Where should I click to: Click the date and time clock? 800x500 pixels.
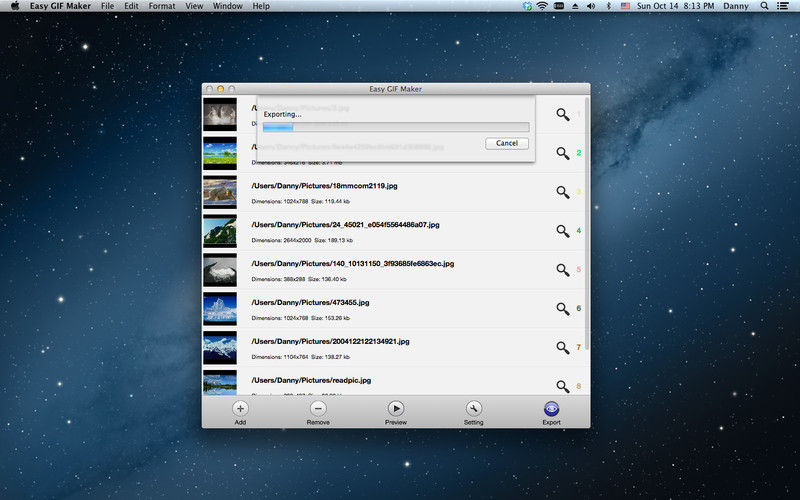pyautogui.click(x=675, y=6)
